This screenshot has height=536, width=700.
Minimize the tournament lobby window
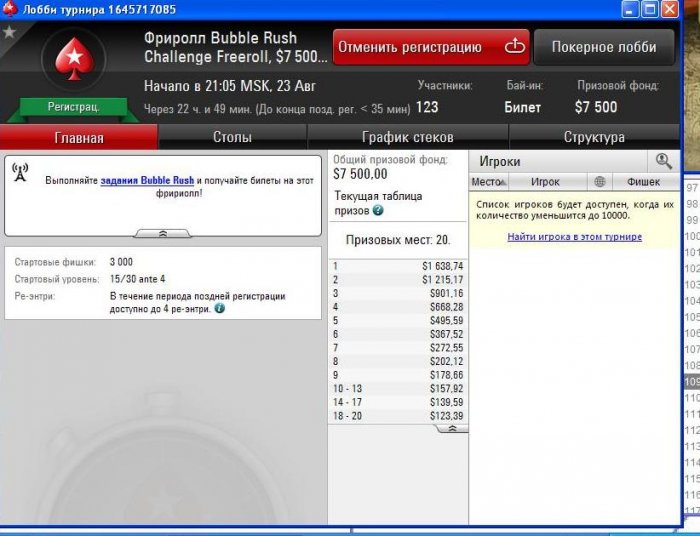coord(630,9)
